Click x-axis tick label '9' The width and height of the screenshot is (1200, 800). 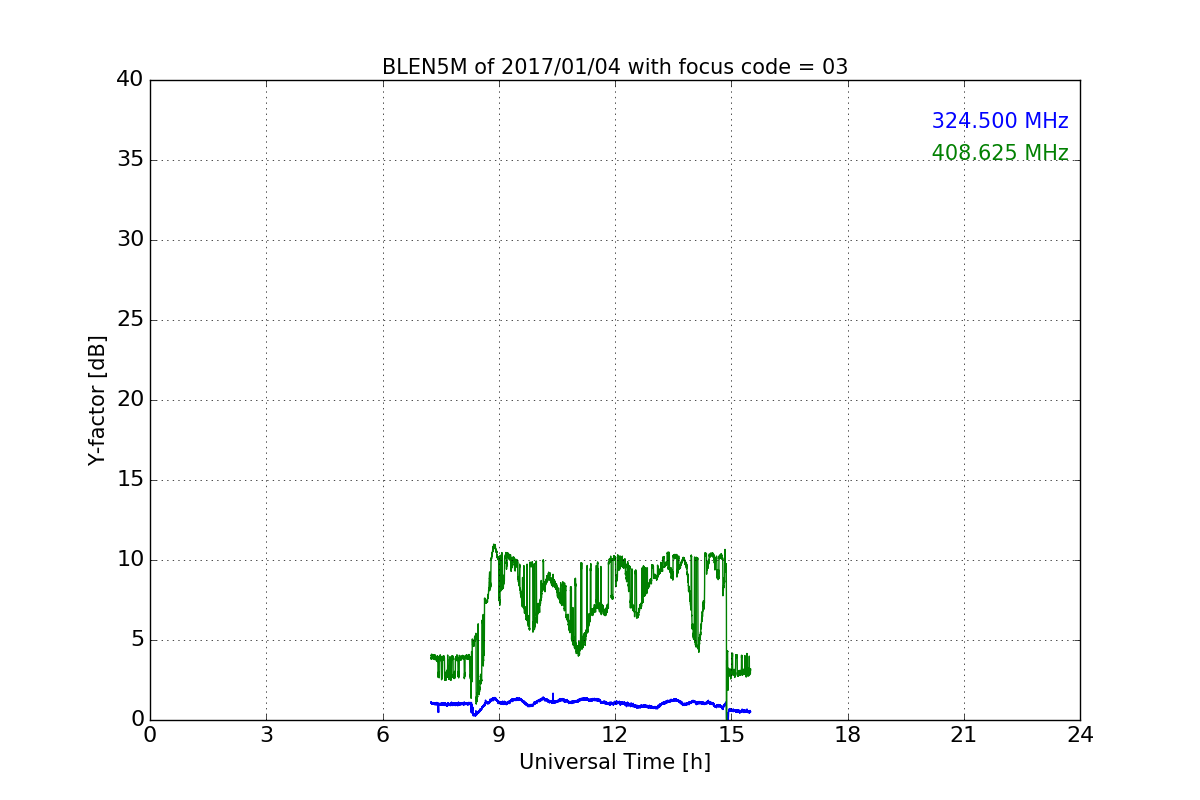pyautogui.click(x=499, y=735)
